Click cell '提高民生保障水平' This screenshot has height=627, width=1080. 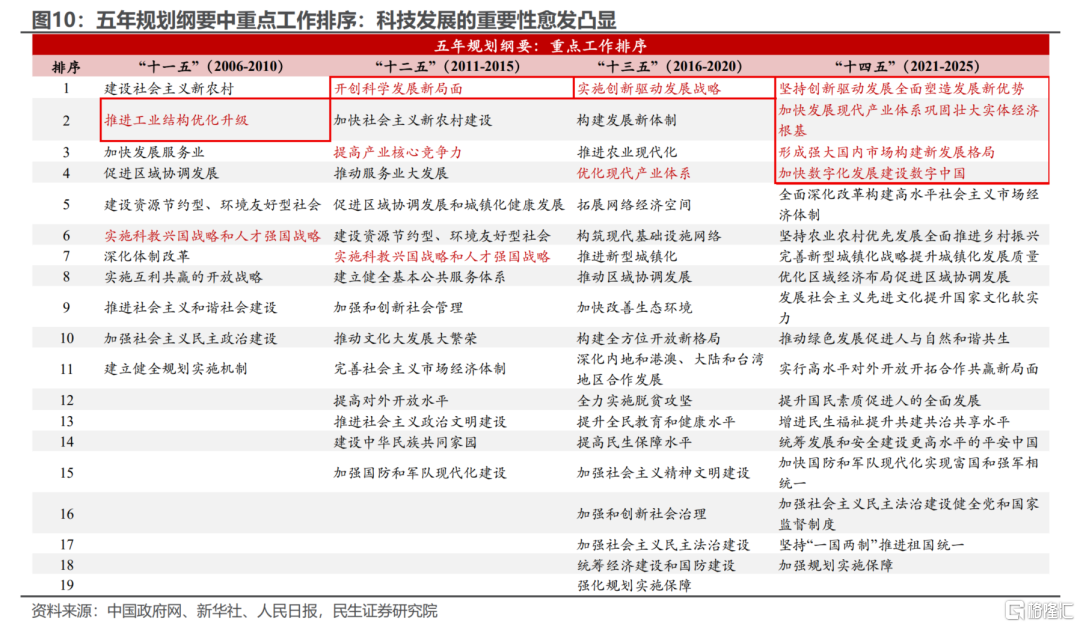pyautogui.click(x=634, y=442)
